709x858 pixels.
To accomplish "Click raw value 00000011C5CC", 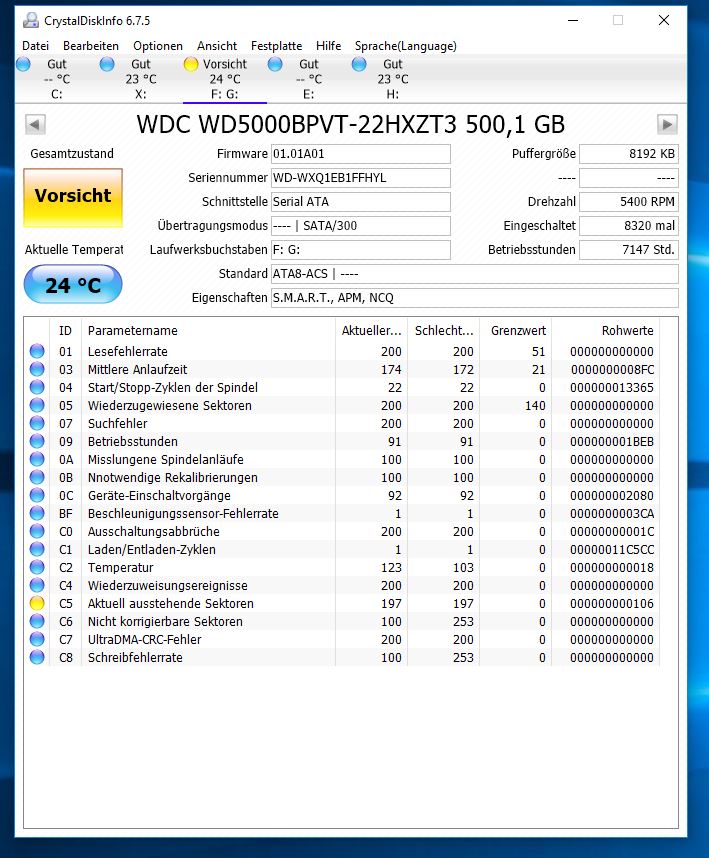I will click(612, 549).
